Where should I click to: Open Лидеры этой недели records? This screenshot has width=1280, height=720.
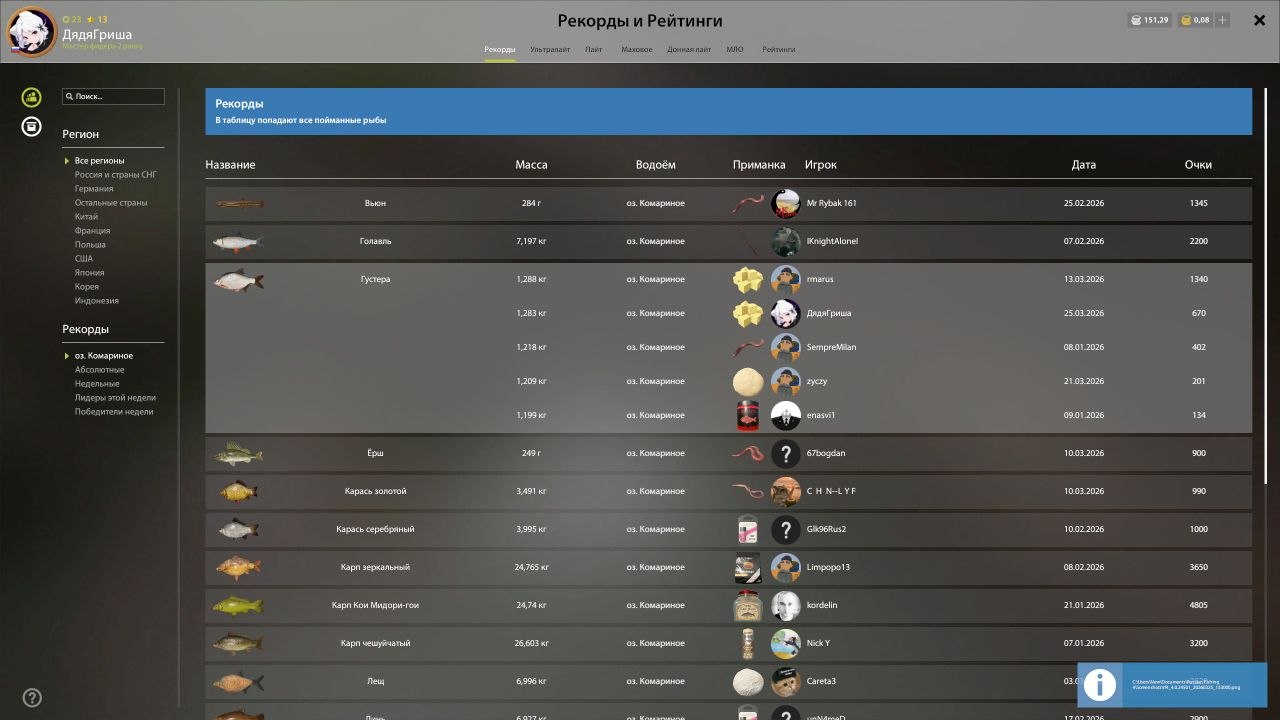115,398
